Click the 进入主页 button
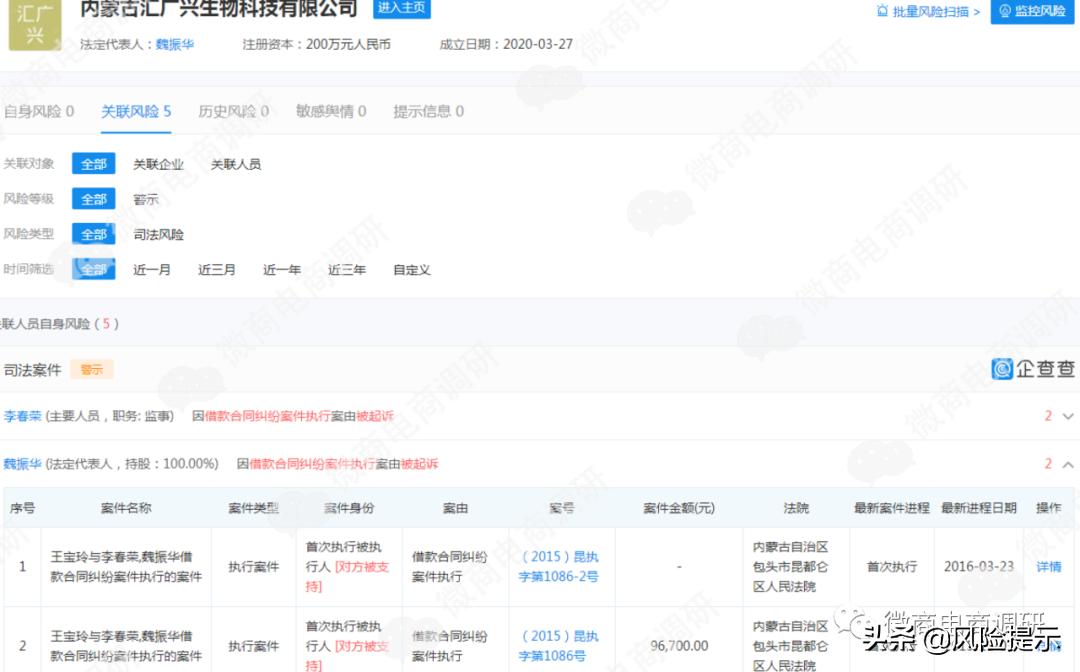Viewport: 1080px width, 672px height. coord(401,7)
